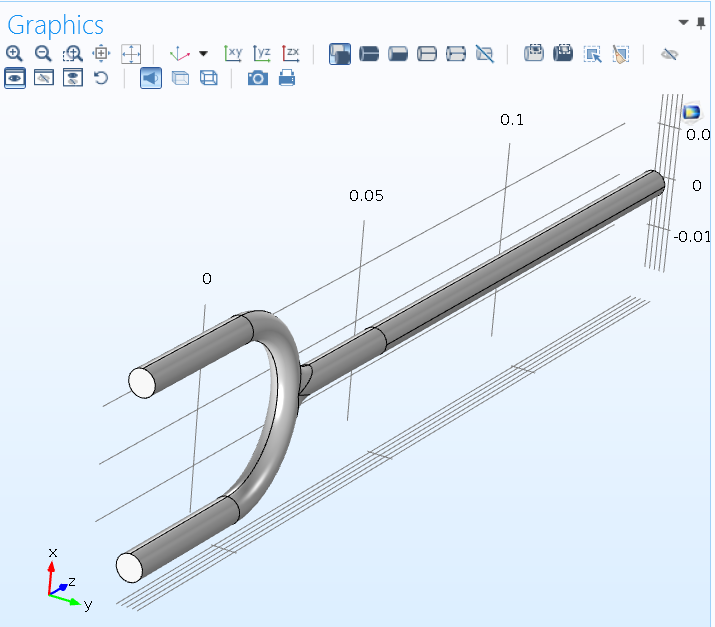This screenshot has width=715, height=627.
Task: Click the Zoom Extents icon
Action: click(131, 54)
